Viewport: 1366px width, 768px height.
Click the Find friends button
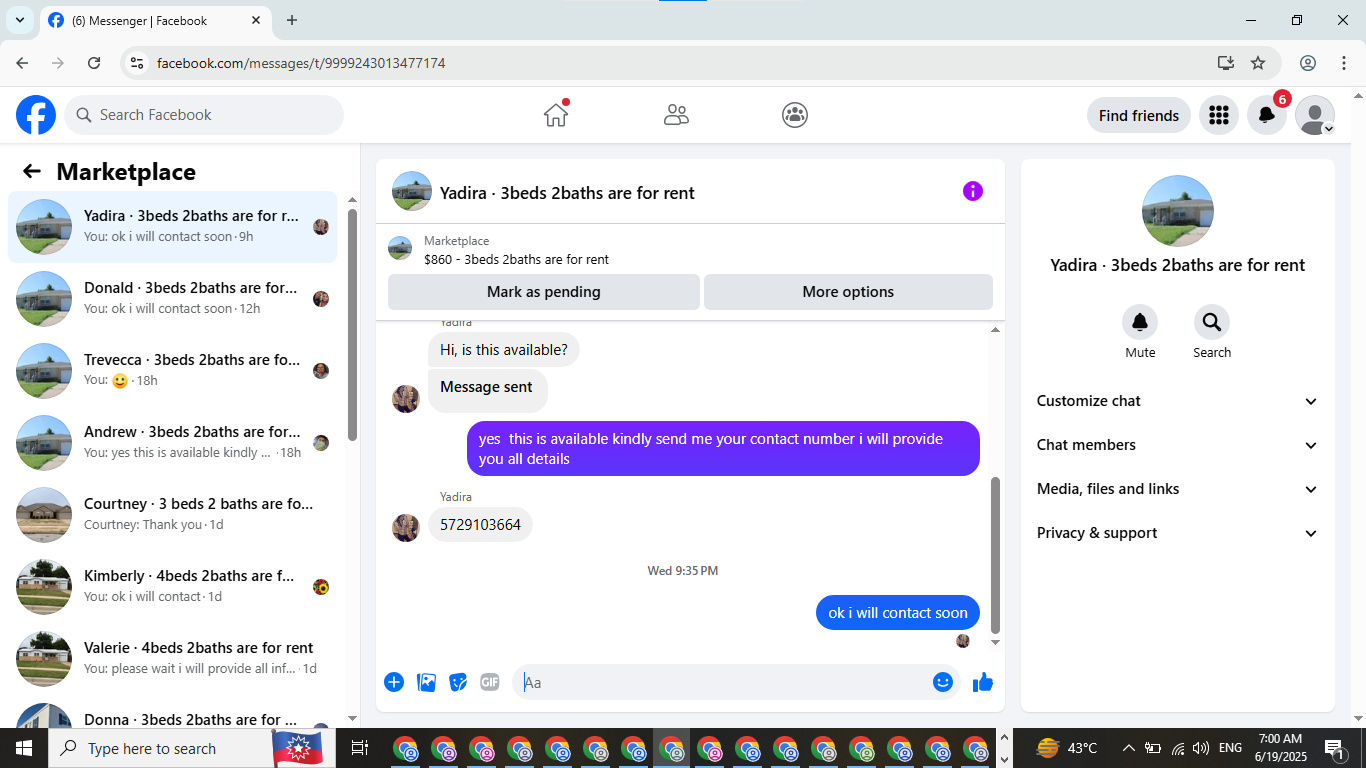[x=1139, y=115]
